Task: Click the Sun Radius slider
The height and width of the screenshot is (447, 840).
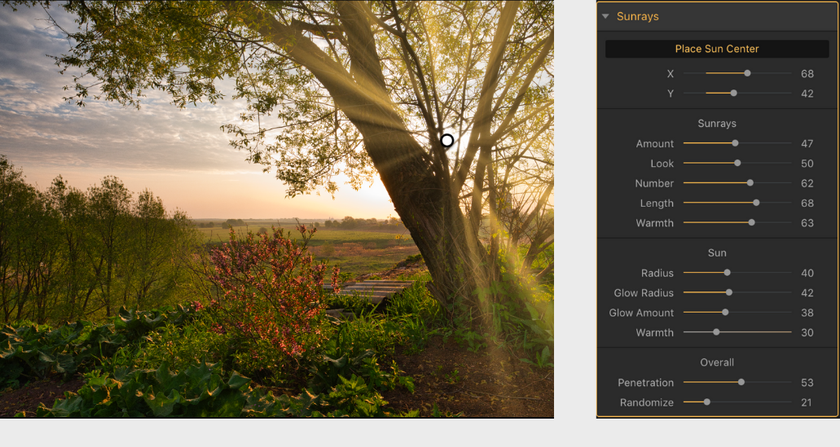Action: coord(737,273)
